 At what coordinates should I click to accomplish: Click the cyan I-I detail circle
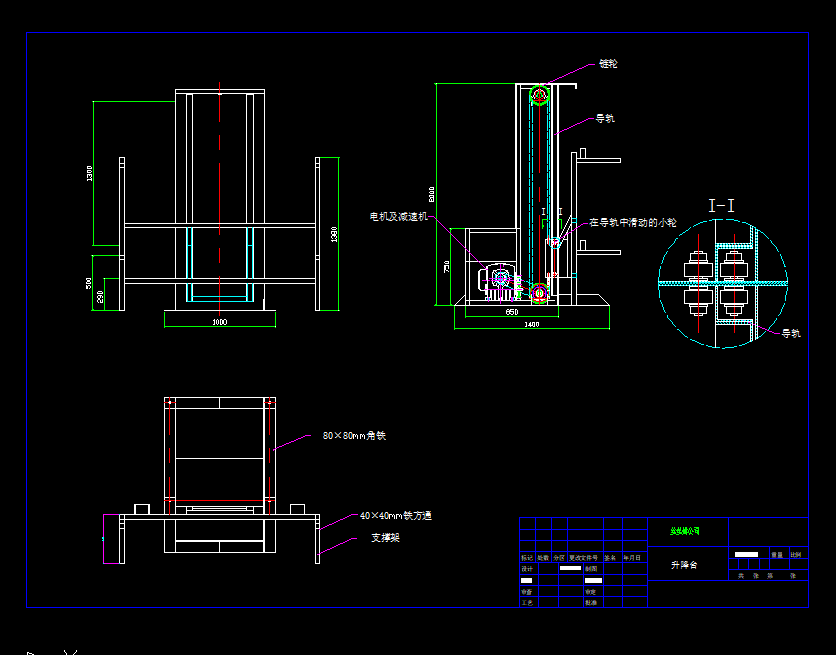pos(723,284)
